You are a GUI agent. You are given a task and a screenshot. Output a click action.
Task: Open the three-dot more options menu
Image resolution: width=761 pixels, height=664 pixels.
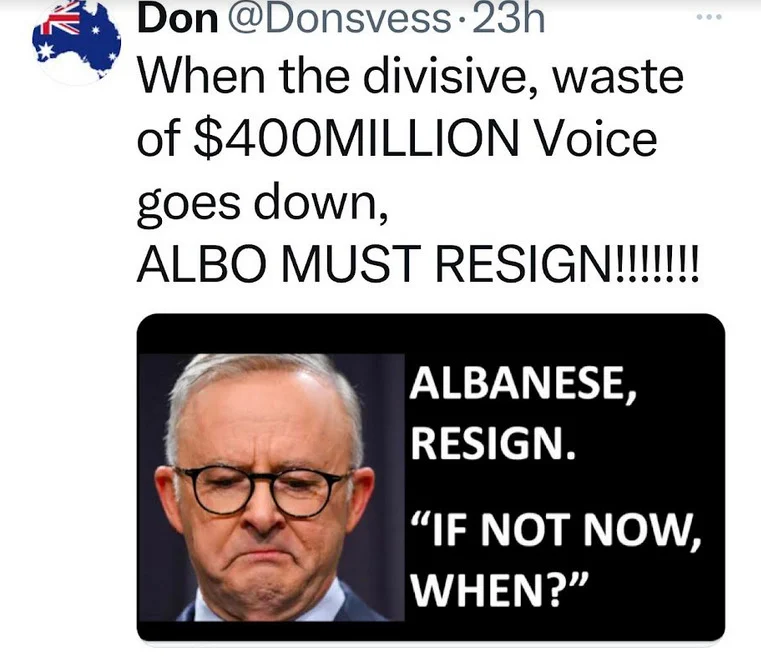(x=709, y=17)
